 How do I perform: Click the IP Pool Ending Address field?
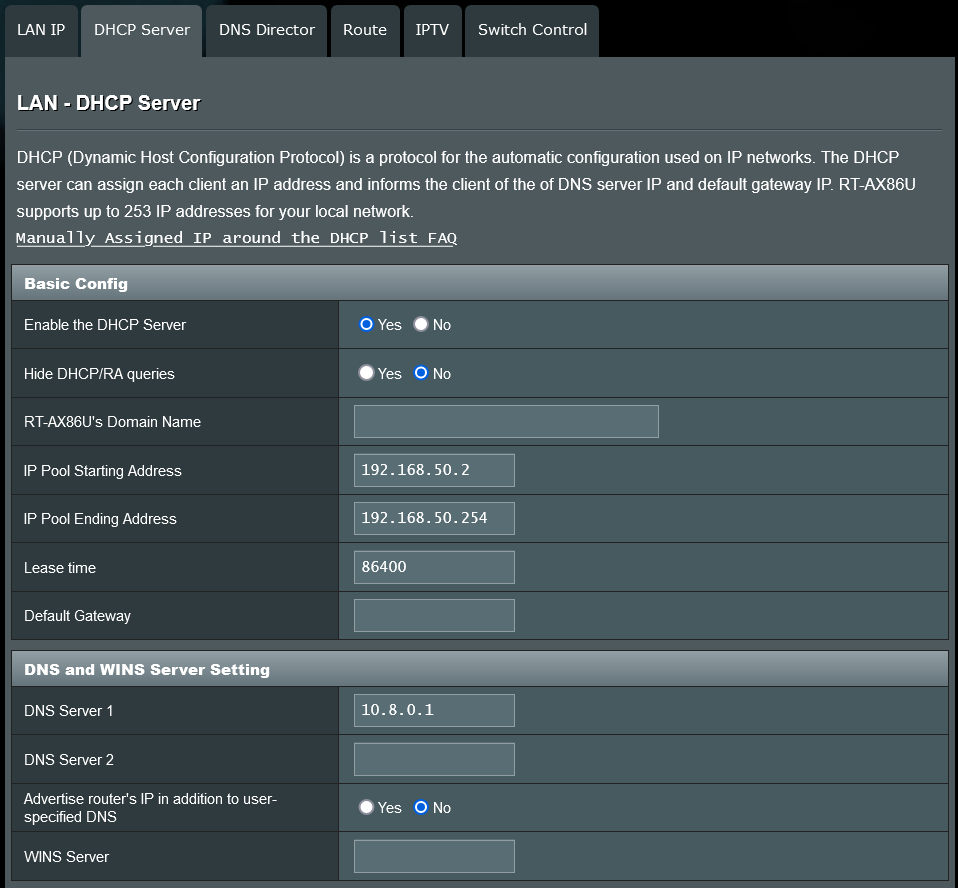tap(434, 519)
